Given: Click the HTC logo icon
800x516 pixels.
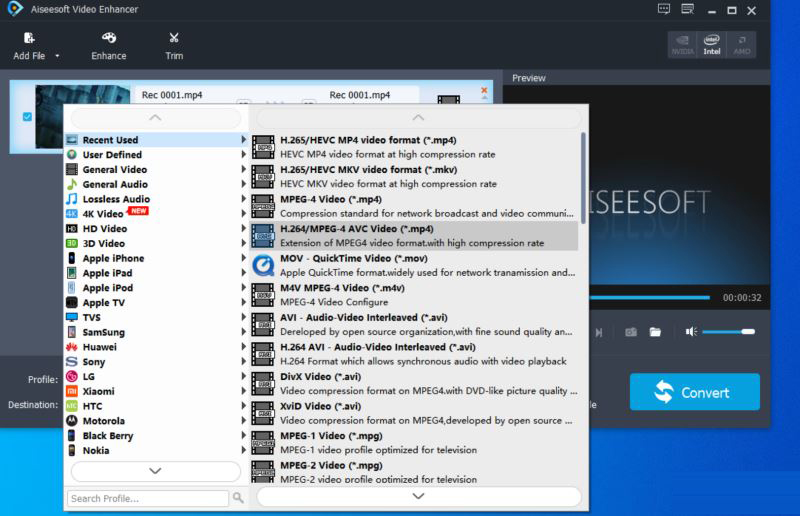Looking at the screenshot, I should 72,406.
